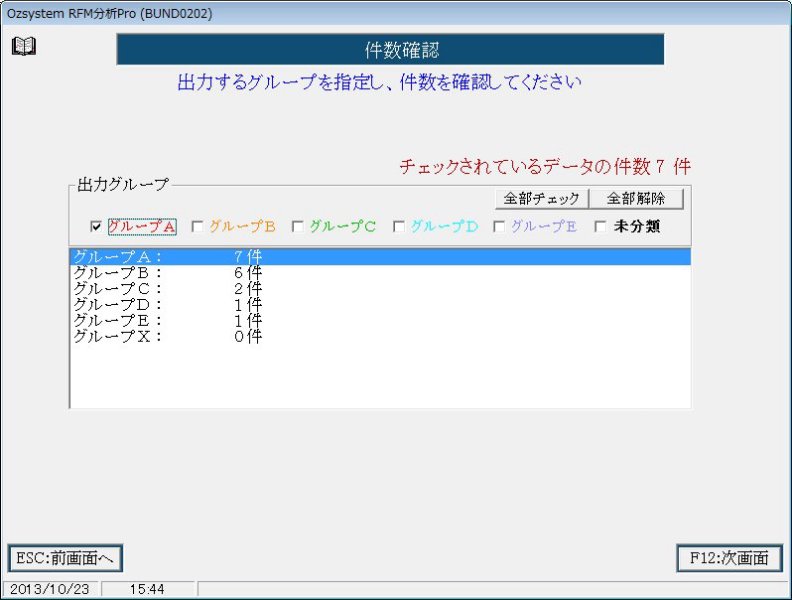
Task: Proceed with F12:次画面 button
Action: (729, 558)
